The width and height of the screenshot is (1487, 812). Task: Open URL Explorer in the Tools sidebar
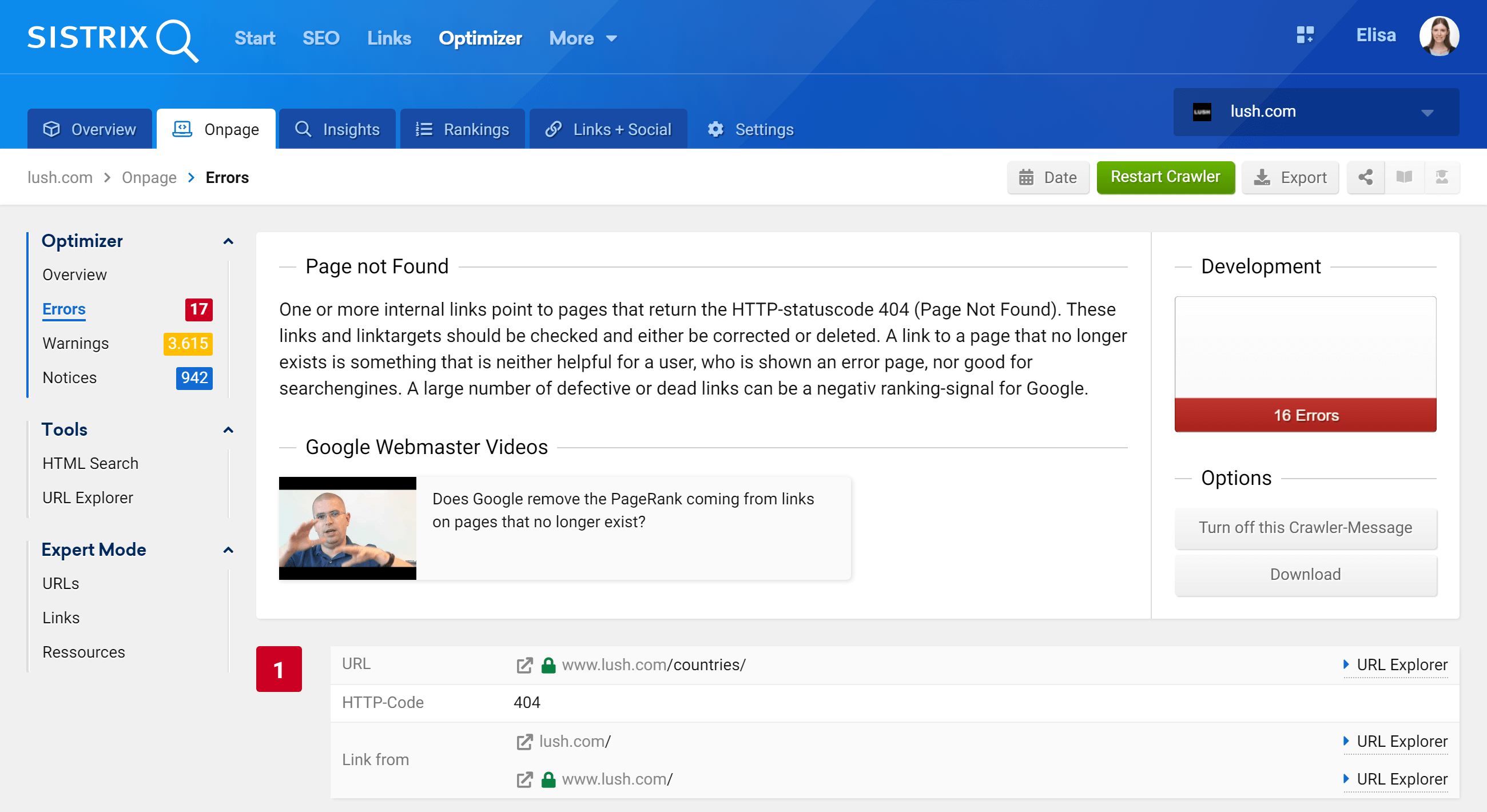point(87,498)
